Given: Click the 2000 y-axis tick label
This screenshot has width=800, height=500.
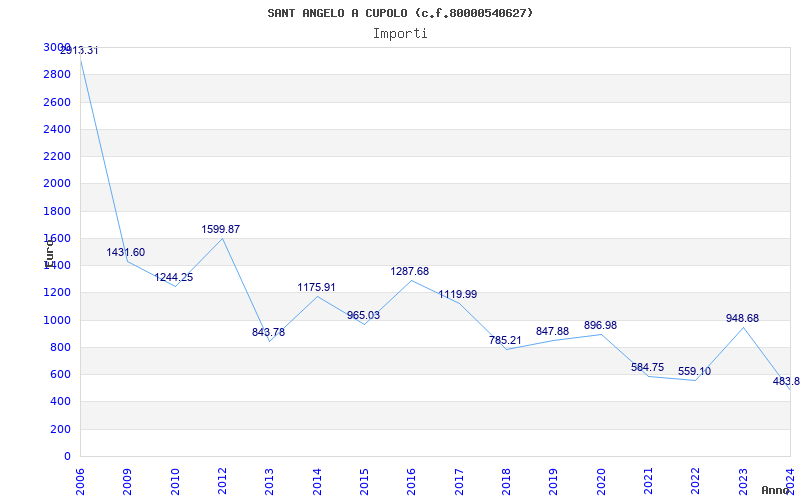Looking at the screenshot, I should pos(57,184).
